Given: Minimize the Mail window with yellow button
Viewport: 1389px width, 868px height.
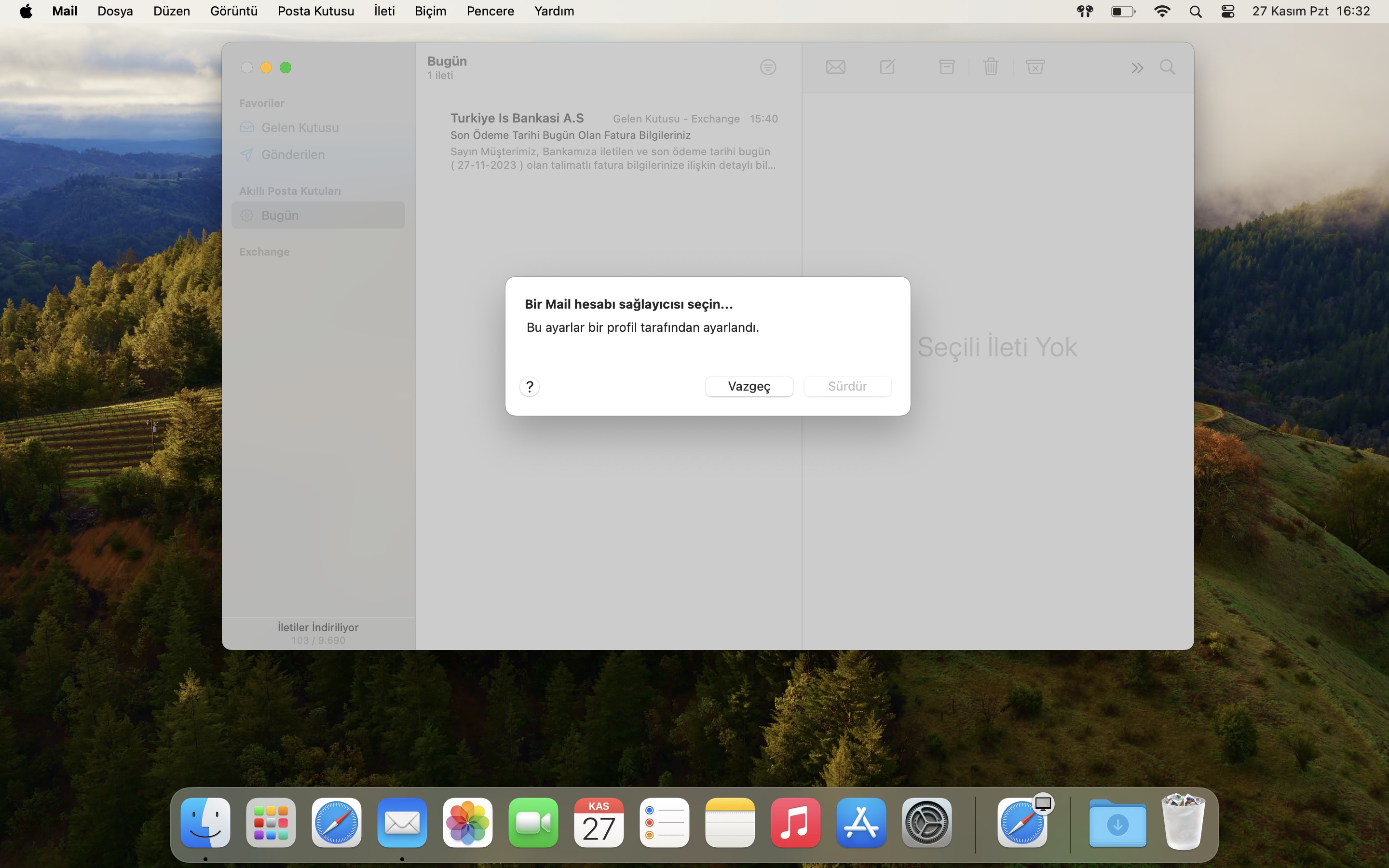Looking at the screenshot, I should coord(266,68).
